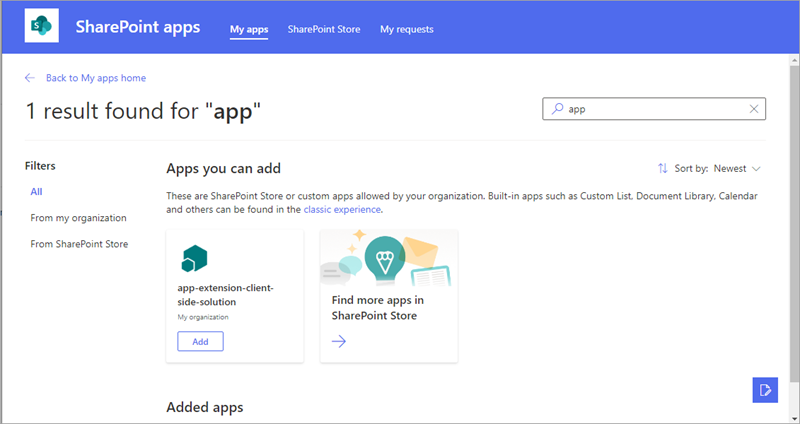Screen dimensions: 800x424
Task: Clear the search box with X
Action: click(x=754, y=109)
